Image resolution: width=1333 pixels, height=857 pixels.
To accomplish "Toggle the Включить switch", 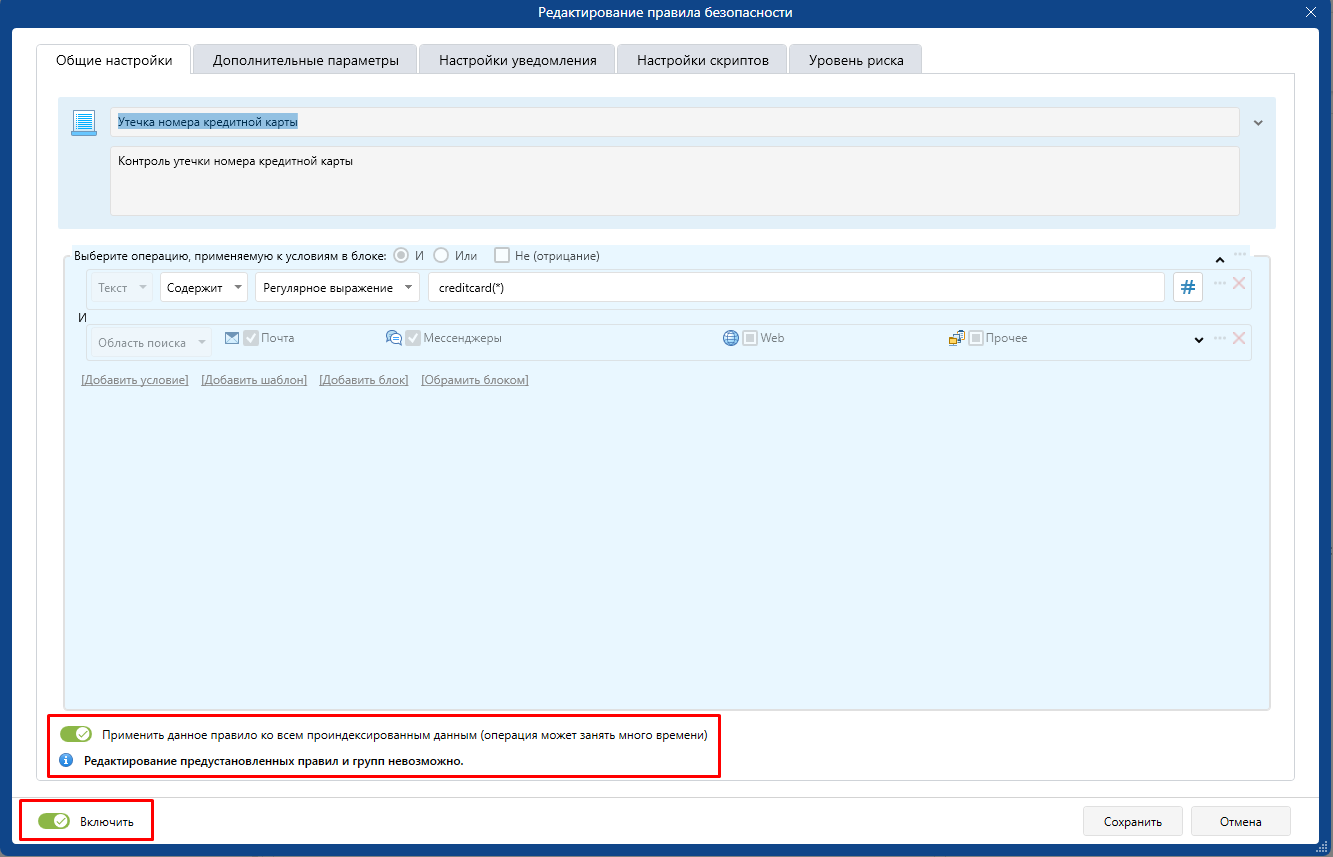I will [x=54, y=821].
